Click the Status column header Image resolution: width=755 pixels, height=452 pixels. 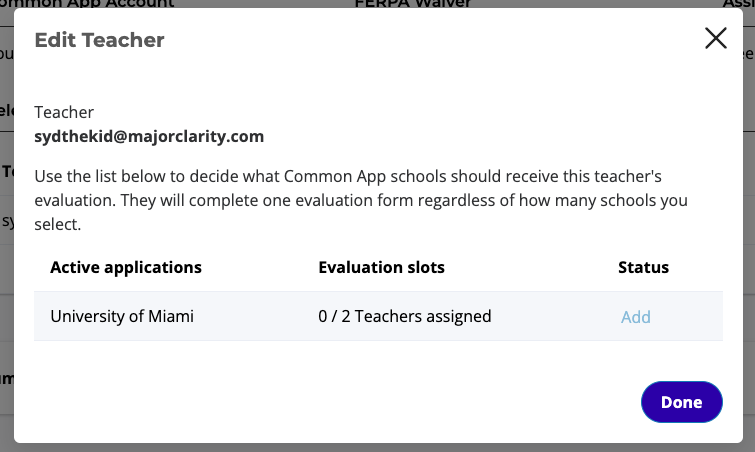(643, 268)
